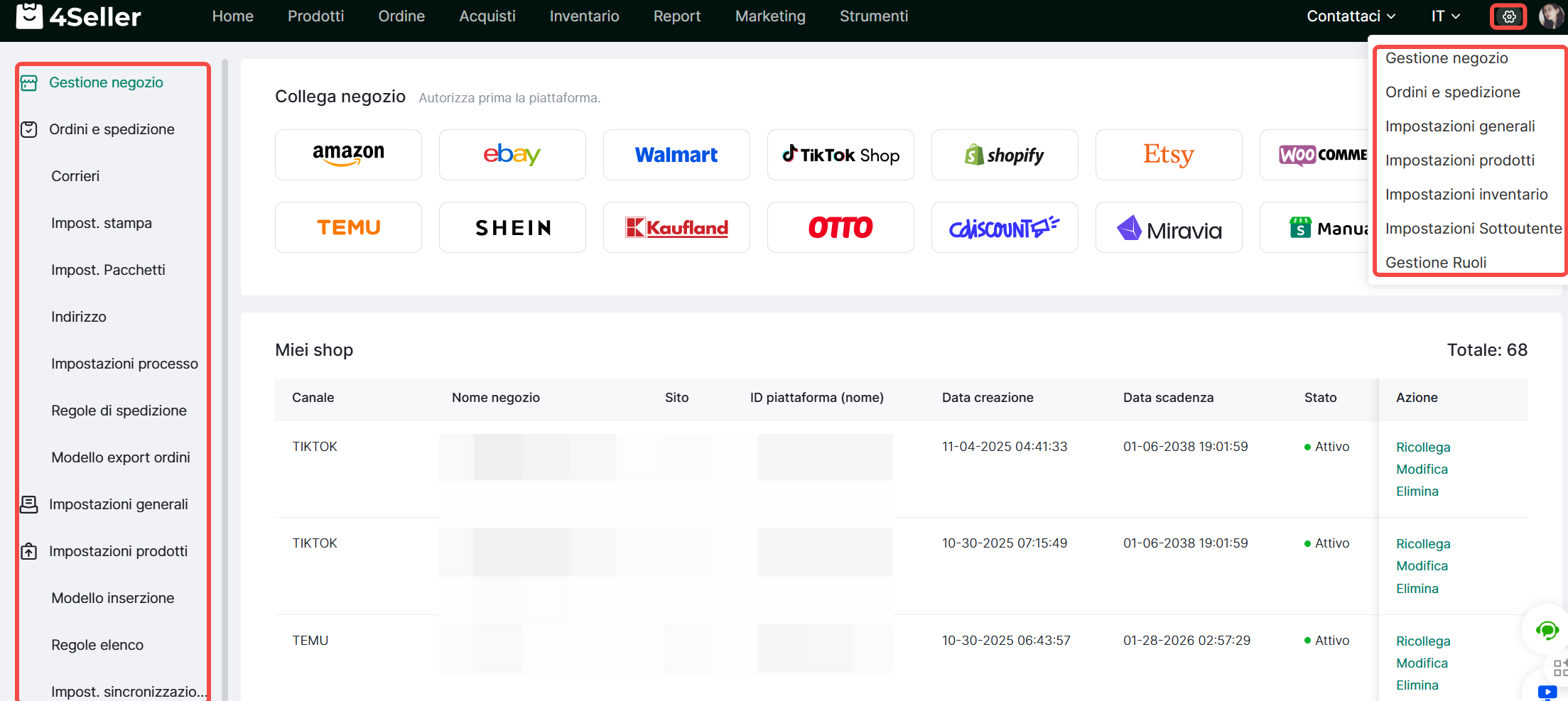Collapse Ordini e spedizione sidebar section
1568x701 pixels.
point(112,129)
